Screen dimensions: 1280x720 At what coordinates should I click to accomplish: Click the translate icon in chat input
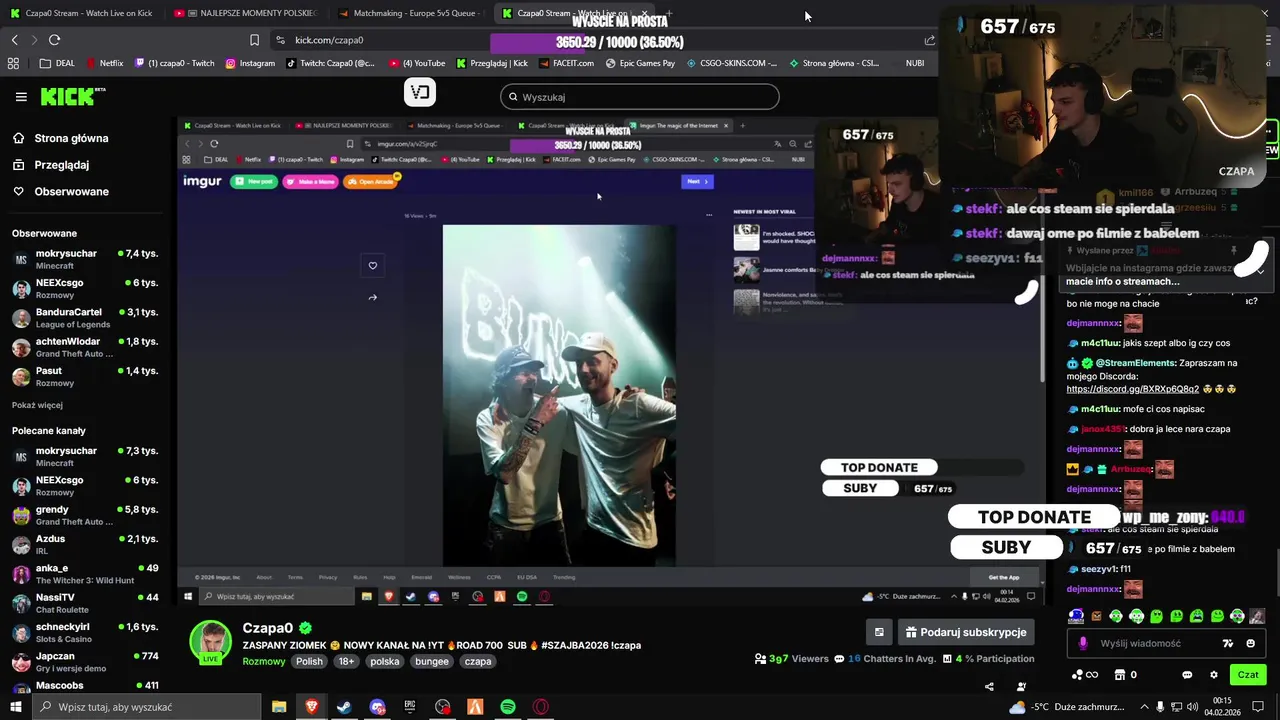[1228, 644]
